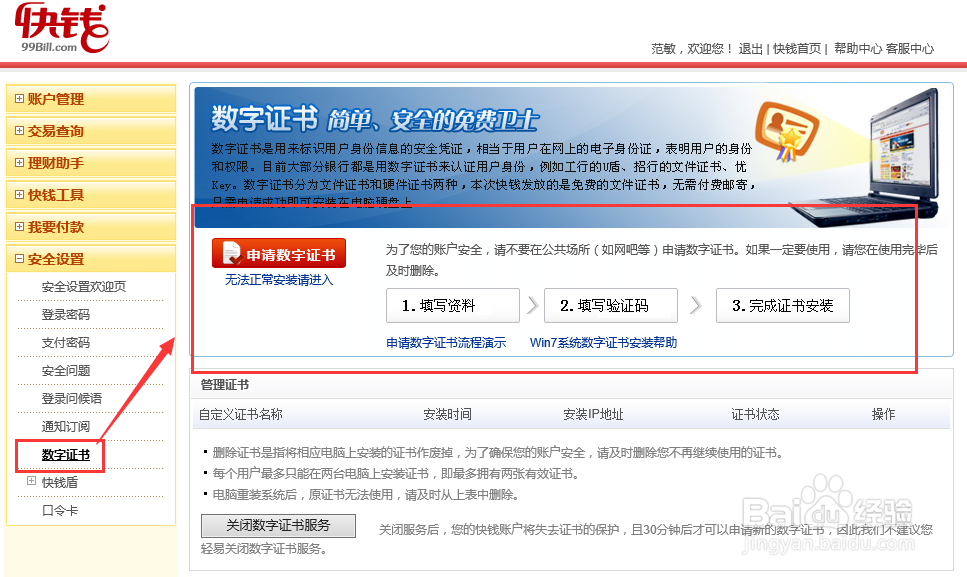
Task: Click the 快钱工具 panel icon
Action: click(x=21, y=195)
